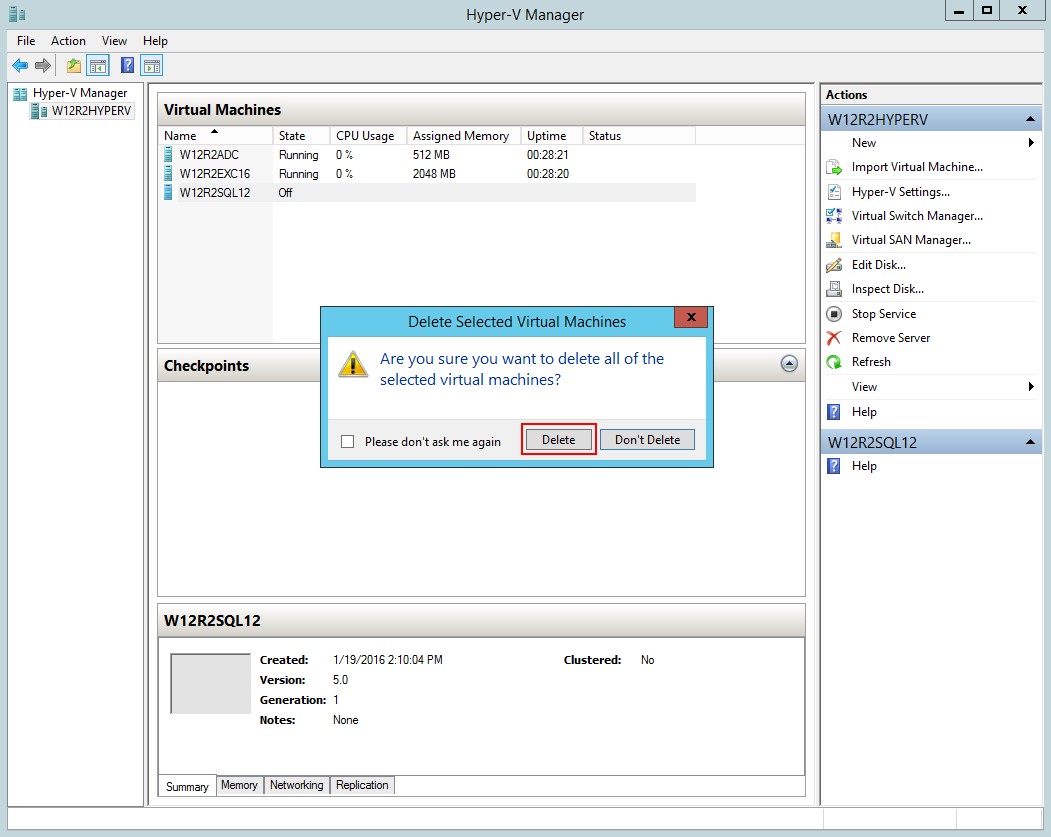Image resolution: width=1051 pixels, height=837 pixels.
Task: Switch to the Networking tab
Action: pos(296,785)
